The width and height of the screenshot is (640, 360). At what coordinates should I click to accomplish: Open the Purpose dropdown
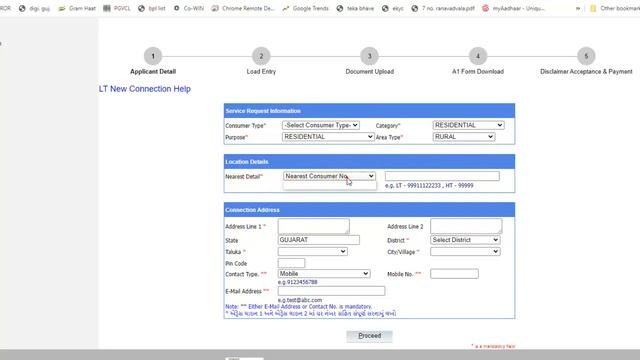coord(328,137)
